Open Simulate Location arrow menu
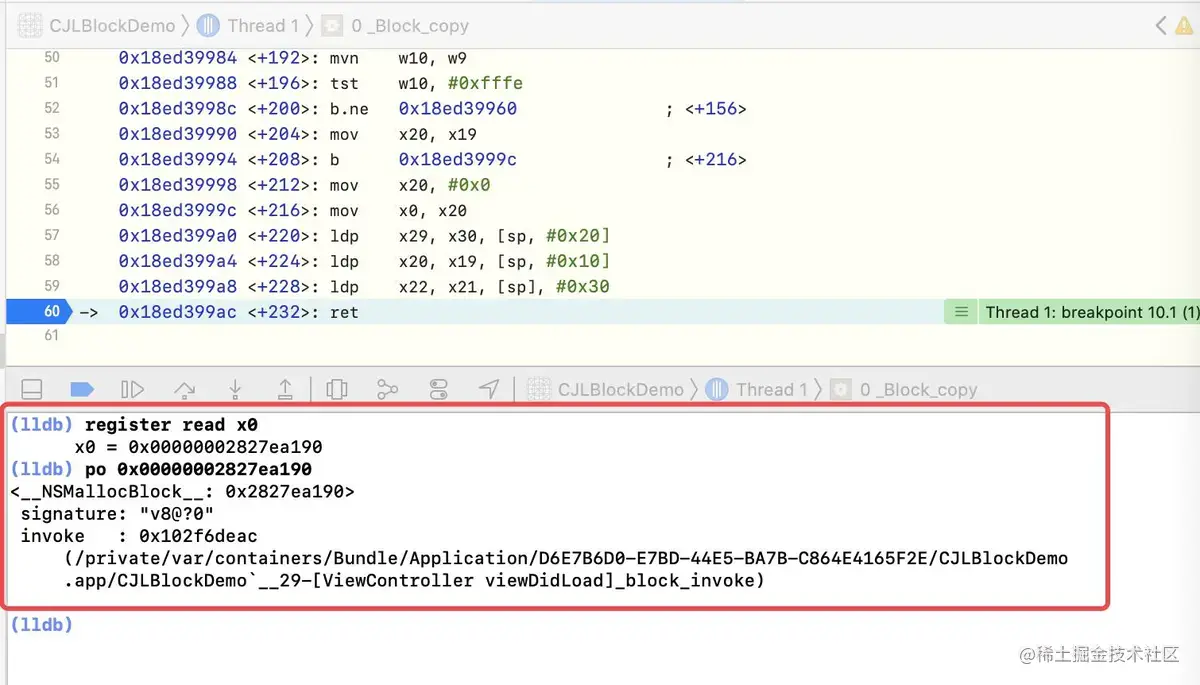The width and height of the screenshot is (1200, 685). [x=488, y=389]
